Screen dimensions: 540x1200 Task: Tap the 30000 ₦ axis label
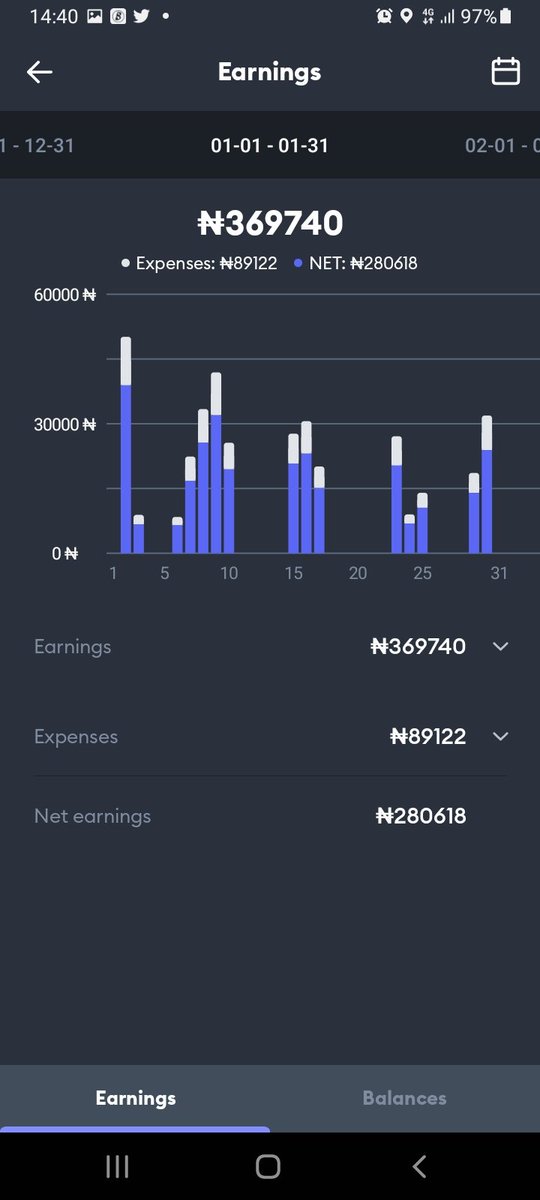click(64, 424)
